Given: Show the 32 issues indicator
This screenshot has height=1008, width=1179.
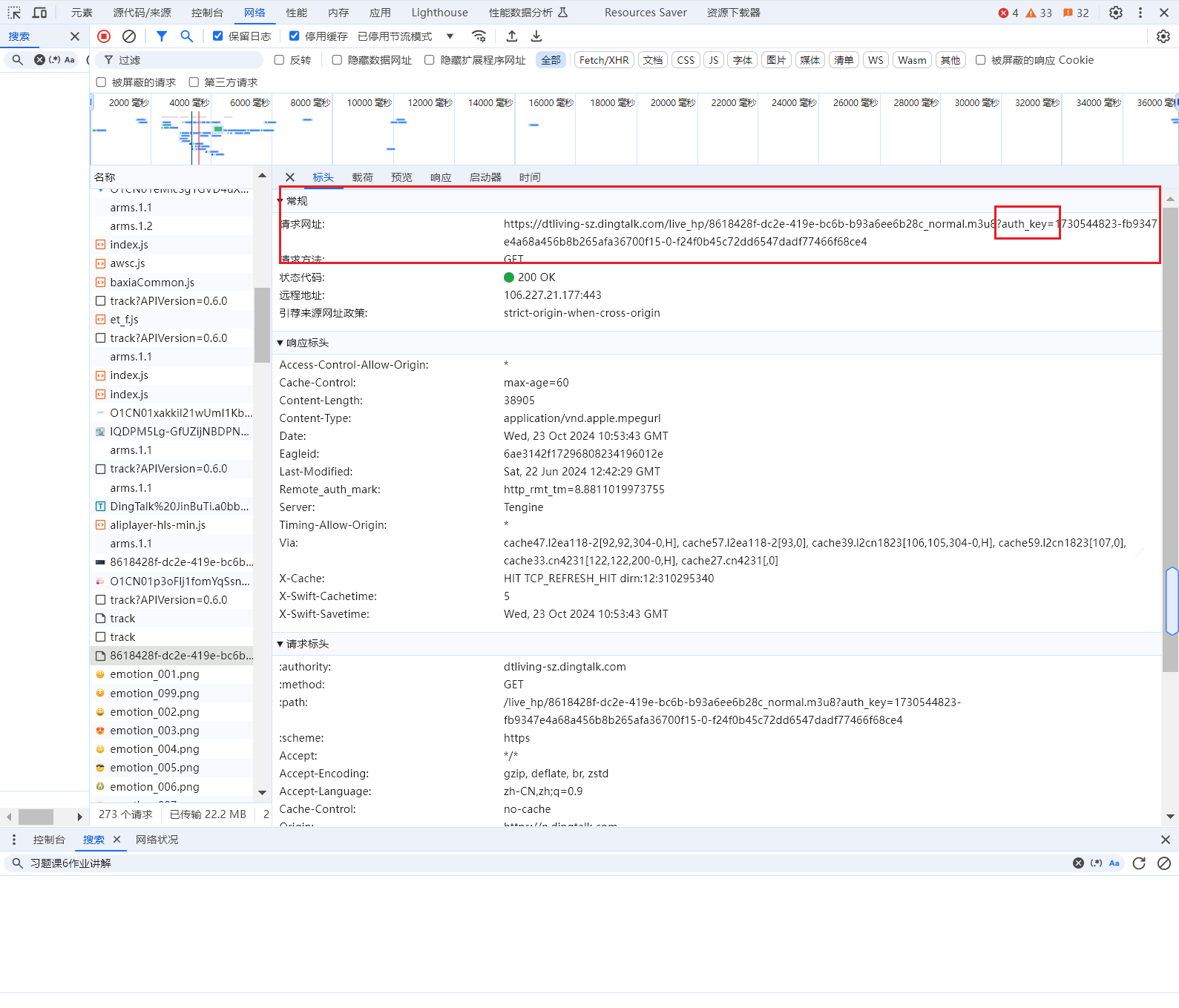Looking at the screenshot, I should (1076, 13).
